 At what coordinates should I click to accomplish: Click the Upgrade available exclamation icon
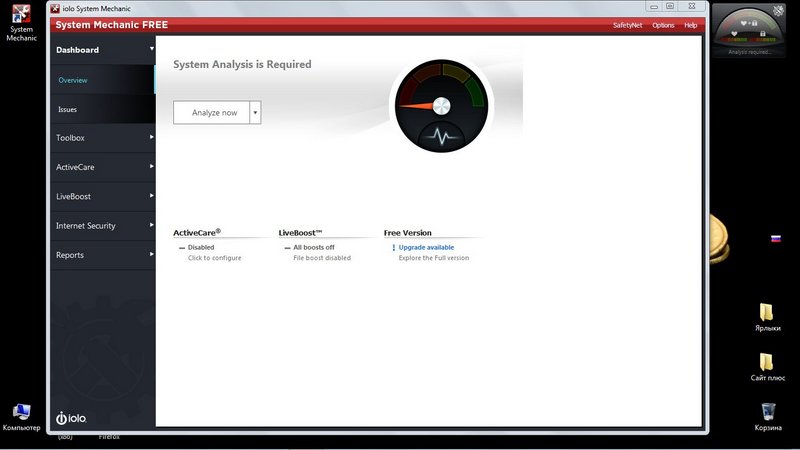393,247
